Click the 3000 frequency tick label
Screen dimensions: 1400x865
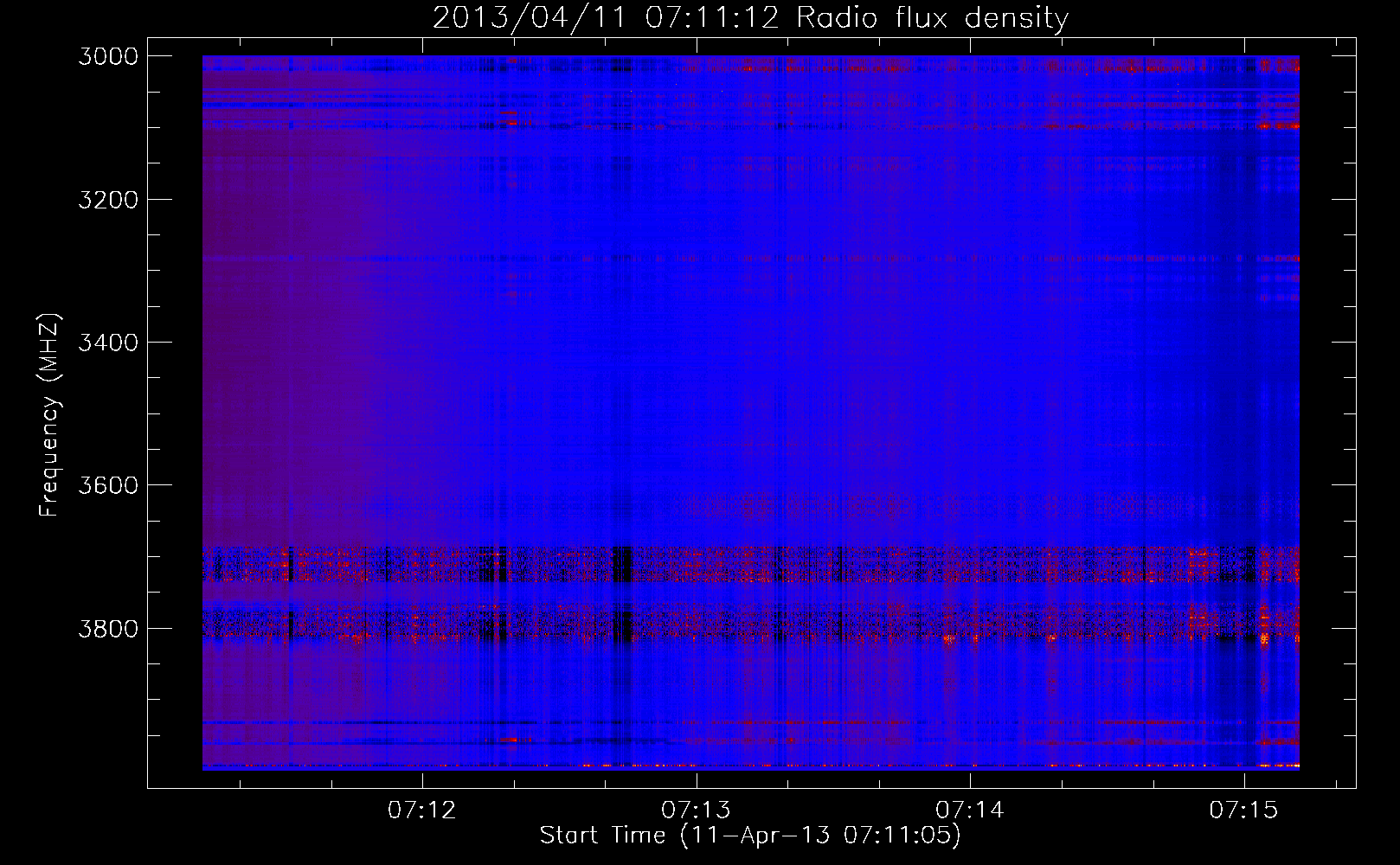(107, 56)
